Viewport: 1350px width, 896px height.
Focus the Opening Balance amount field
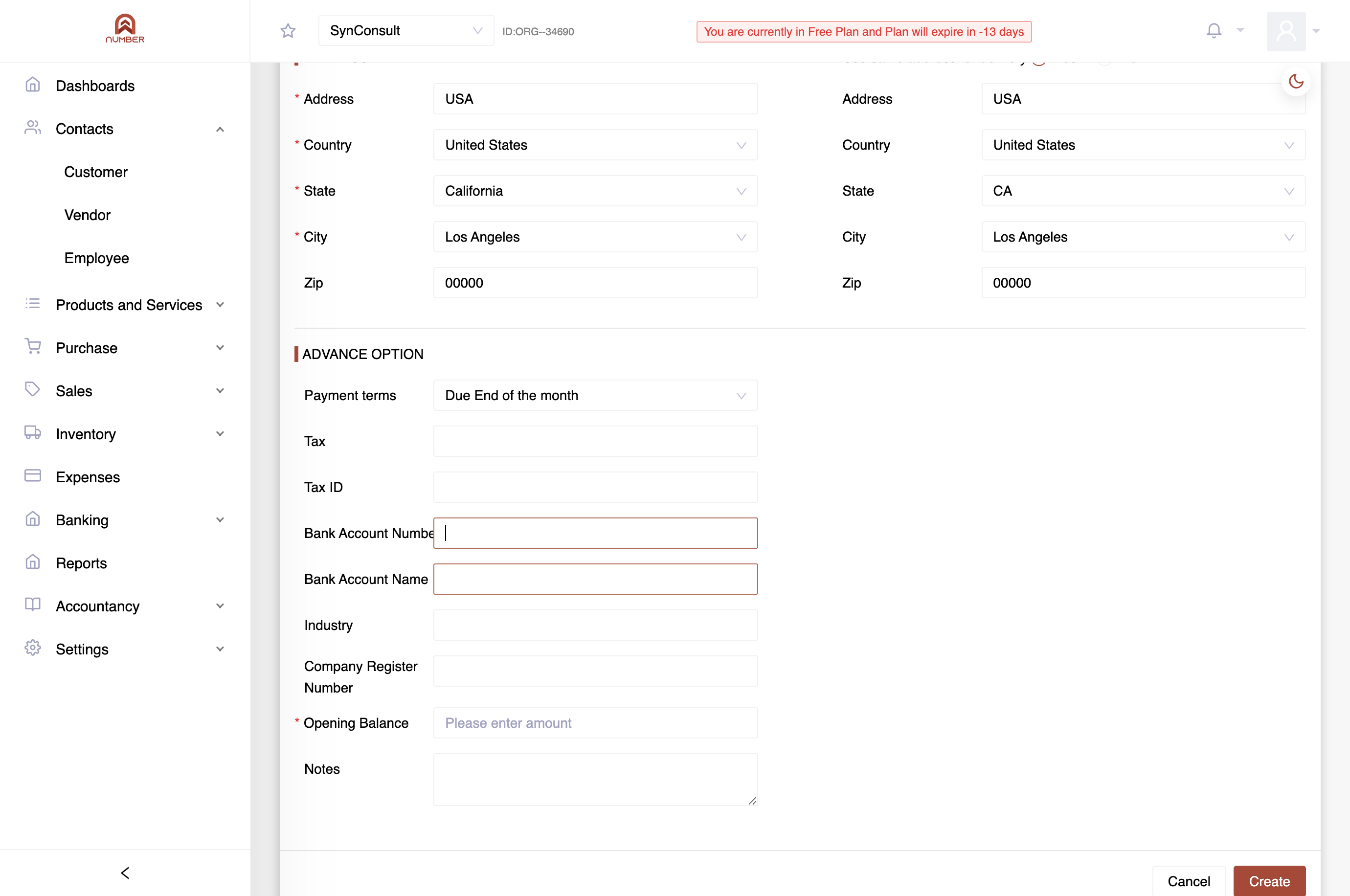pos(595,723)
